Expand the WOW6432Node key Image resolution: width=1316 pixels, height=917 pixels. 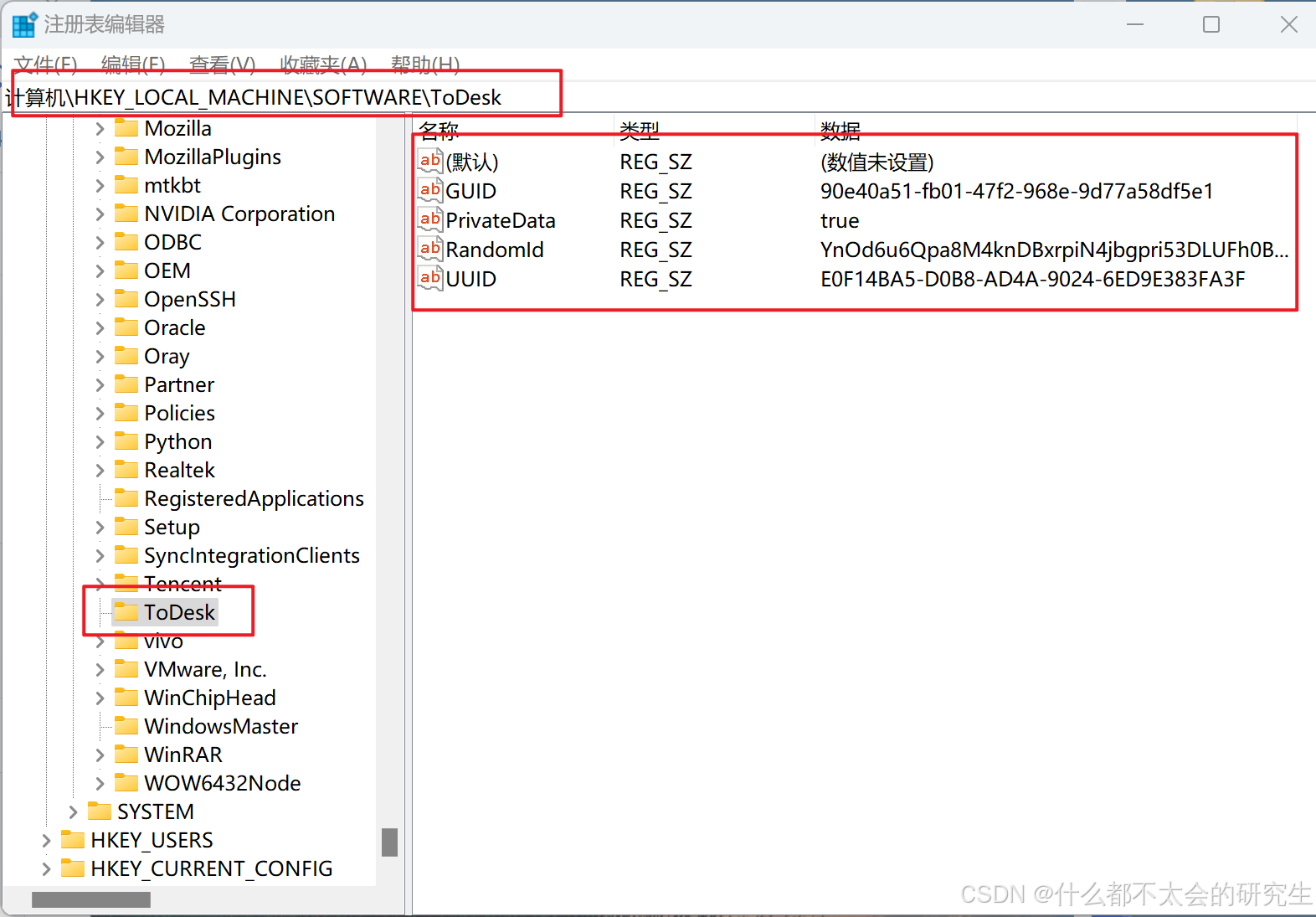pyautogui.click(x=100, y=783)
